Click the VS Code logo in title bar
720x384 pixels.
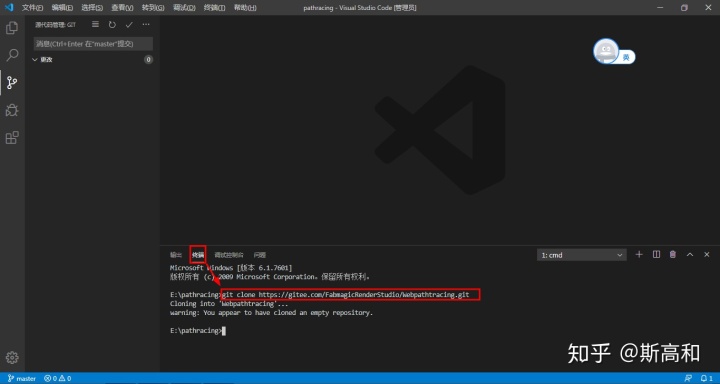pos(9,8)
